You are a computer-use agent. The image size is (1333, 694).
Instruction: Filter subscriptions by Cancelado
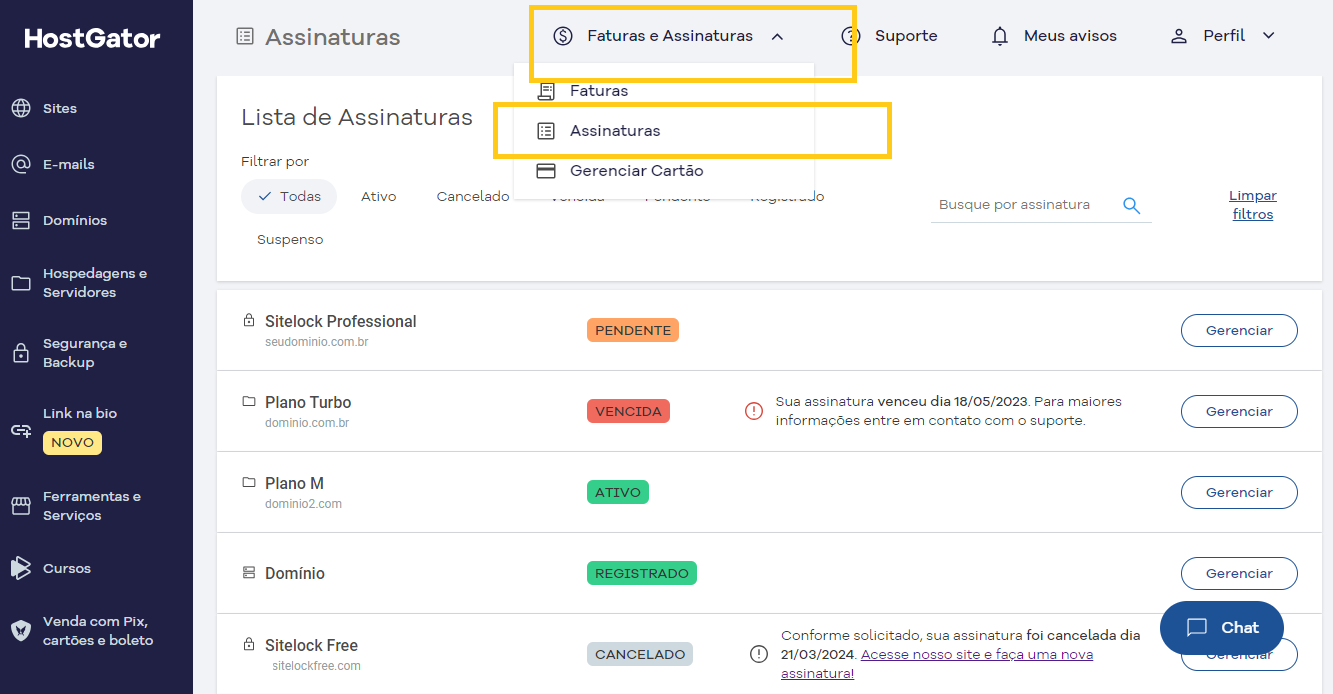(473, 197)
